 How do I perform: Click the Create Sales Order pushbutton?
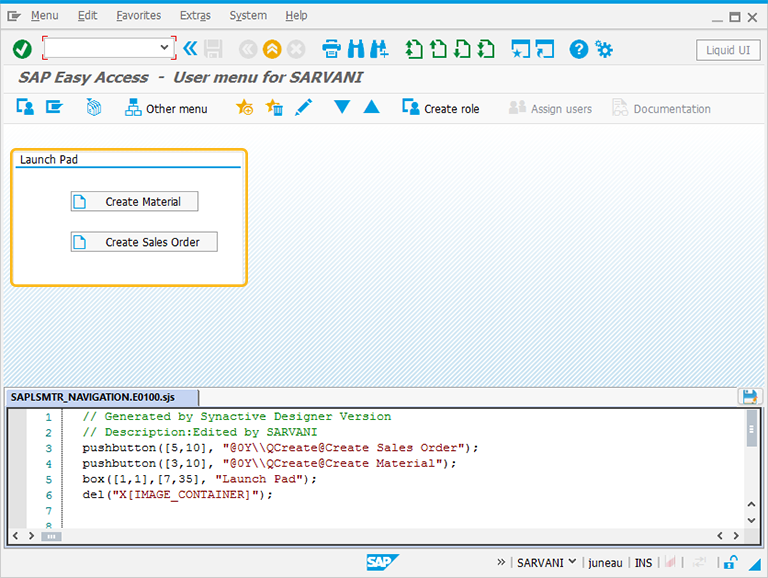(x=144, y=242)
